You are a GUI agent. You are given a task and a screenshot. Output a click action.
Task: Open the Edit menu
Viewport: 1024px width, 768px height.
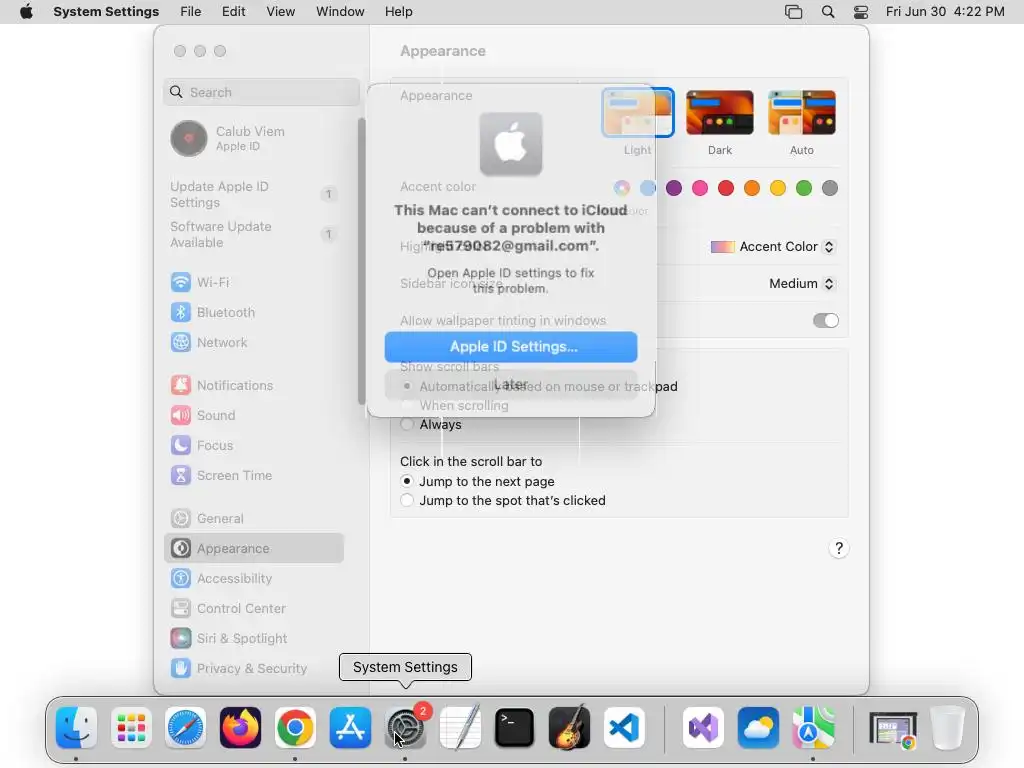point(233,12)
